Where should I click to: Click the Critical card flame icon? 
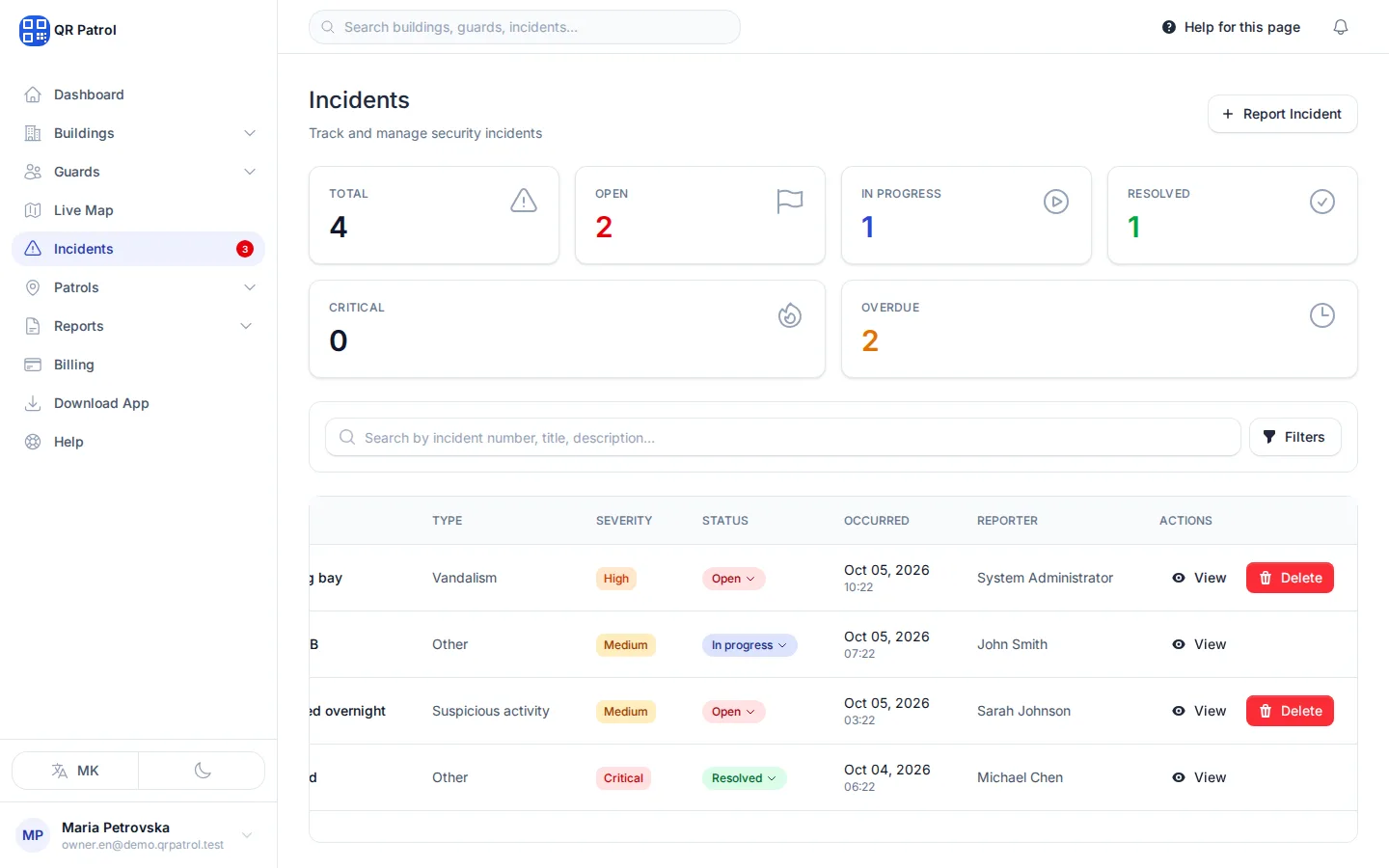(x=790, y=315)
